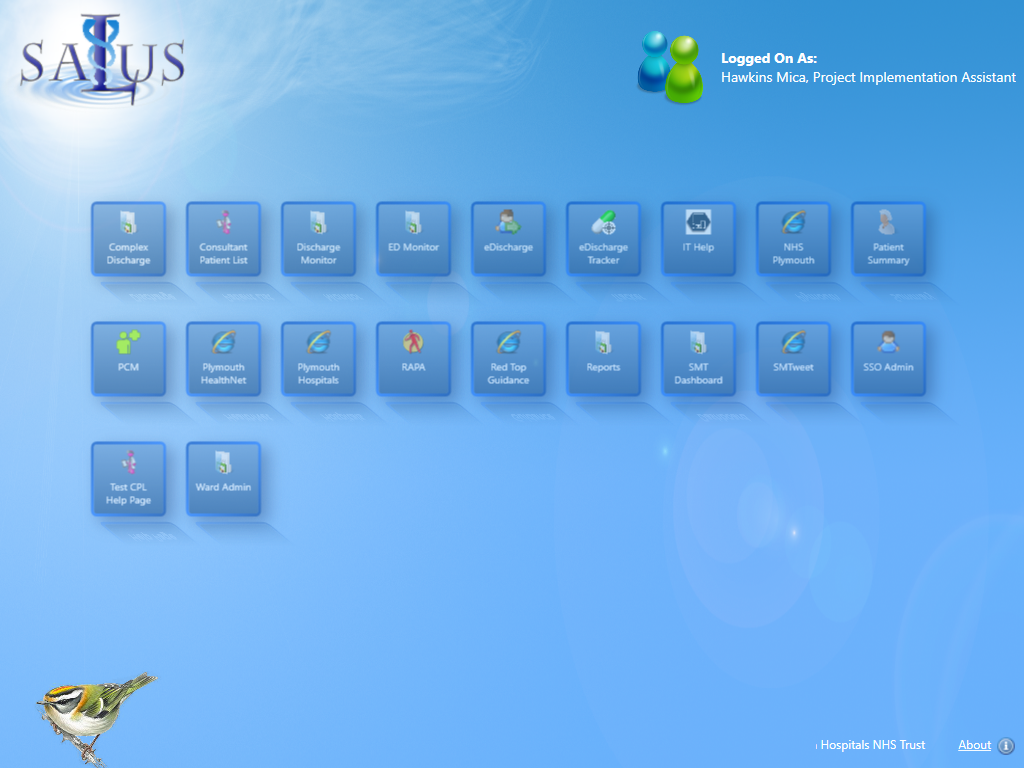Launch Consultant Patient List
Screen dimensions: 1024x768
click(223, 239)
